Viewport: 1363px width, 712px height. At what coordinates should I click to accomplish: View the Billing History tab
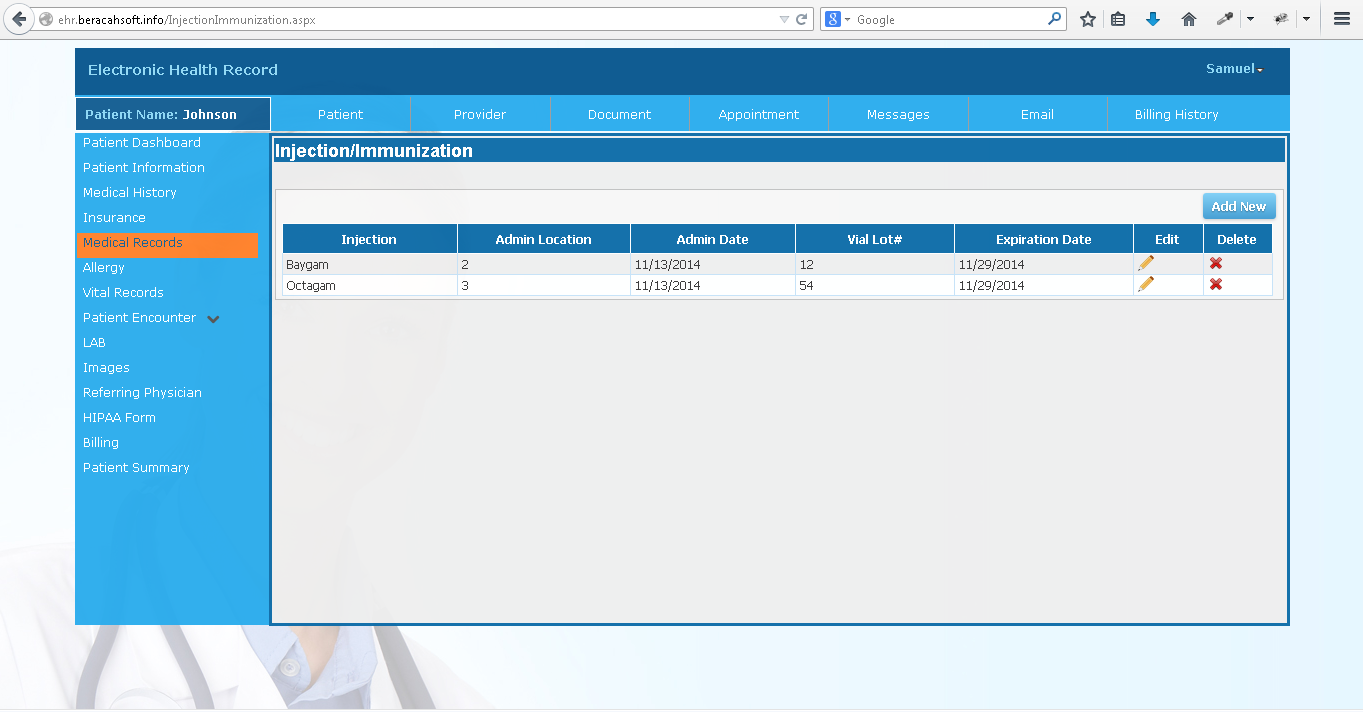click(x=1177, y=114)
